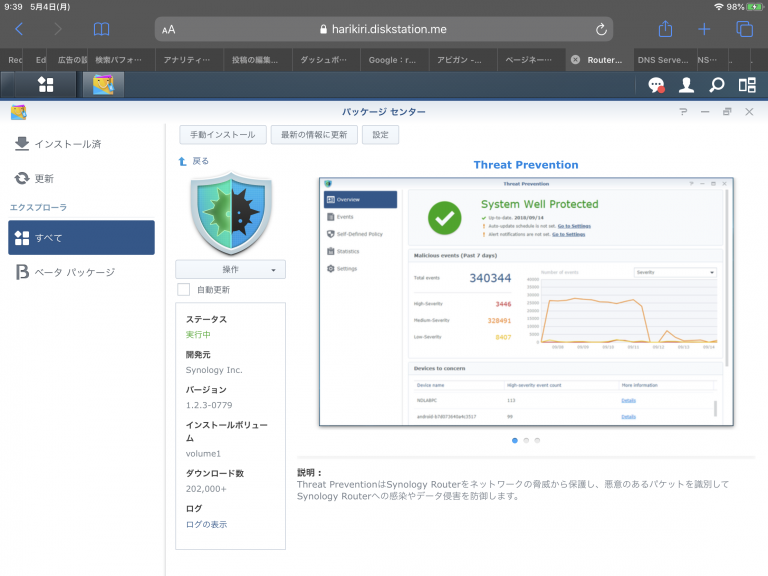Viewport: 768px width, 576px height.
Task: Switch to the ダッシュボ tab
Action: 326,60
